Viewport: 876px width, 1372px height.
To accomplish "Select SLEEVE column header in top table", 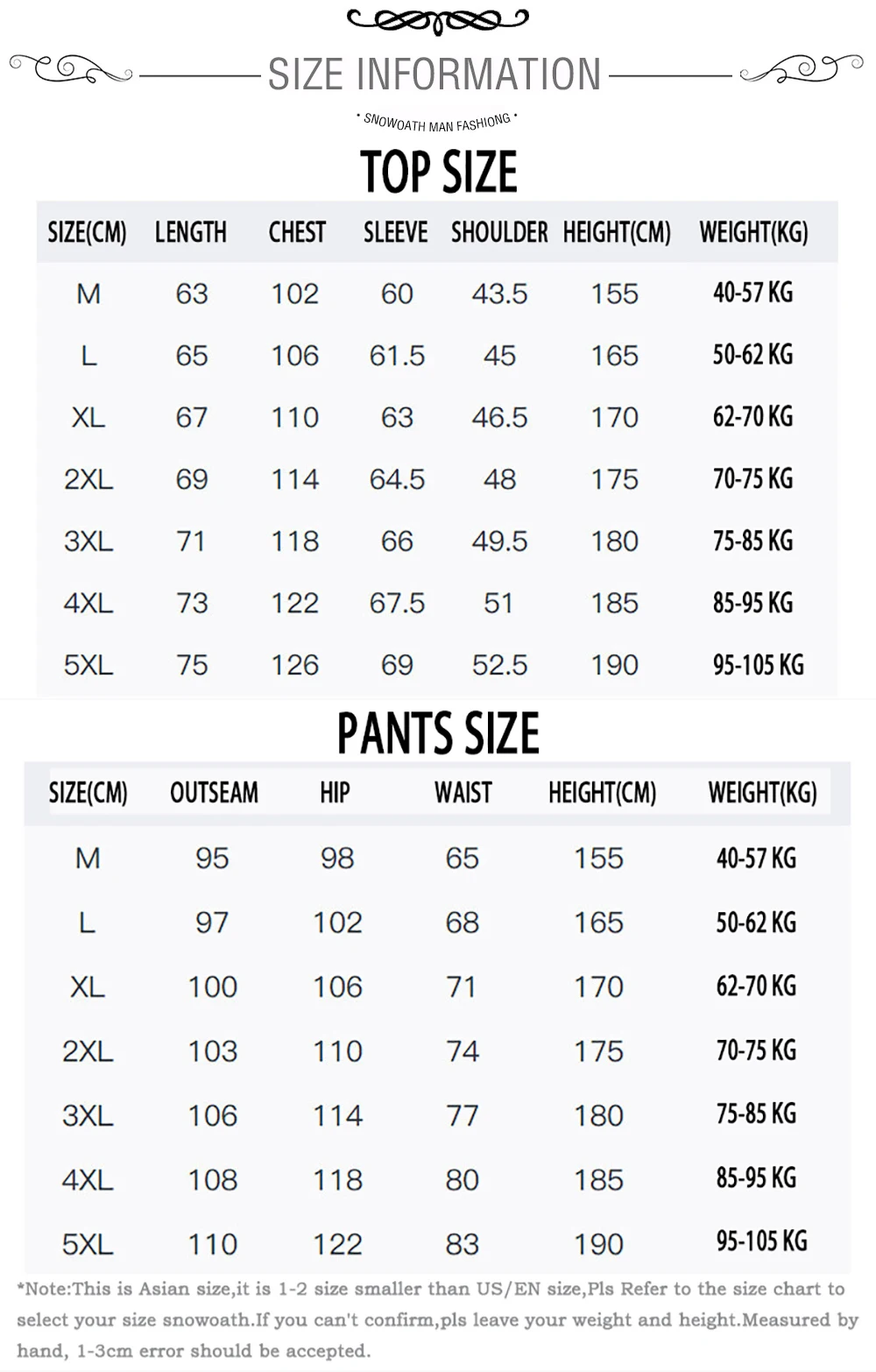I will (396, 232).
